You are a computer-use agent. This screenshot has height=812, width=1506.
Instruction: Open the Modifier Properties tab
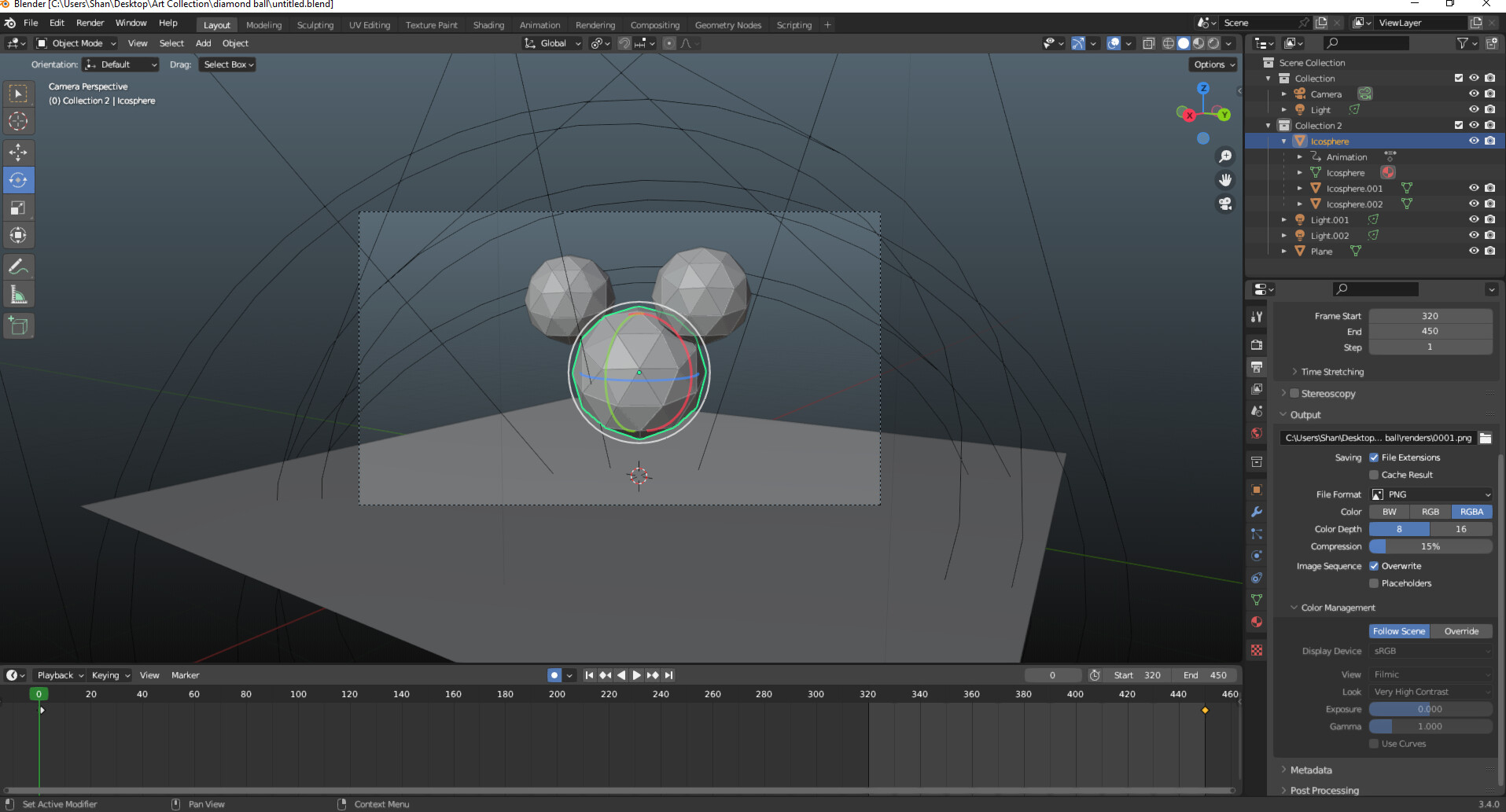(1256, 512)
